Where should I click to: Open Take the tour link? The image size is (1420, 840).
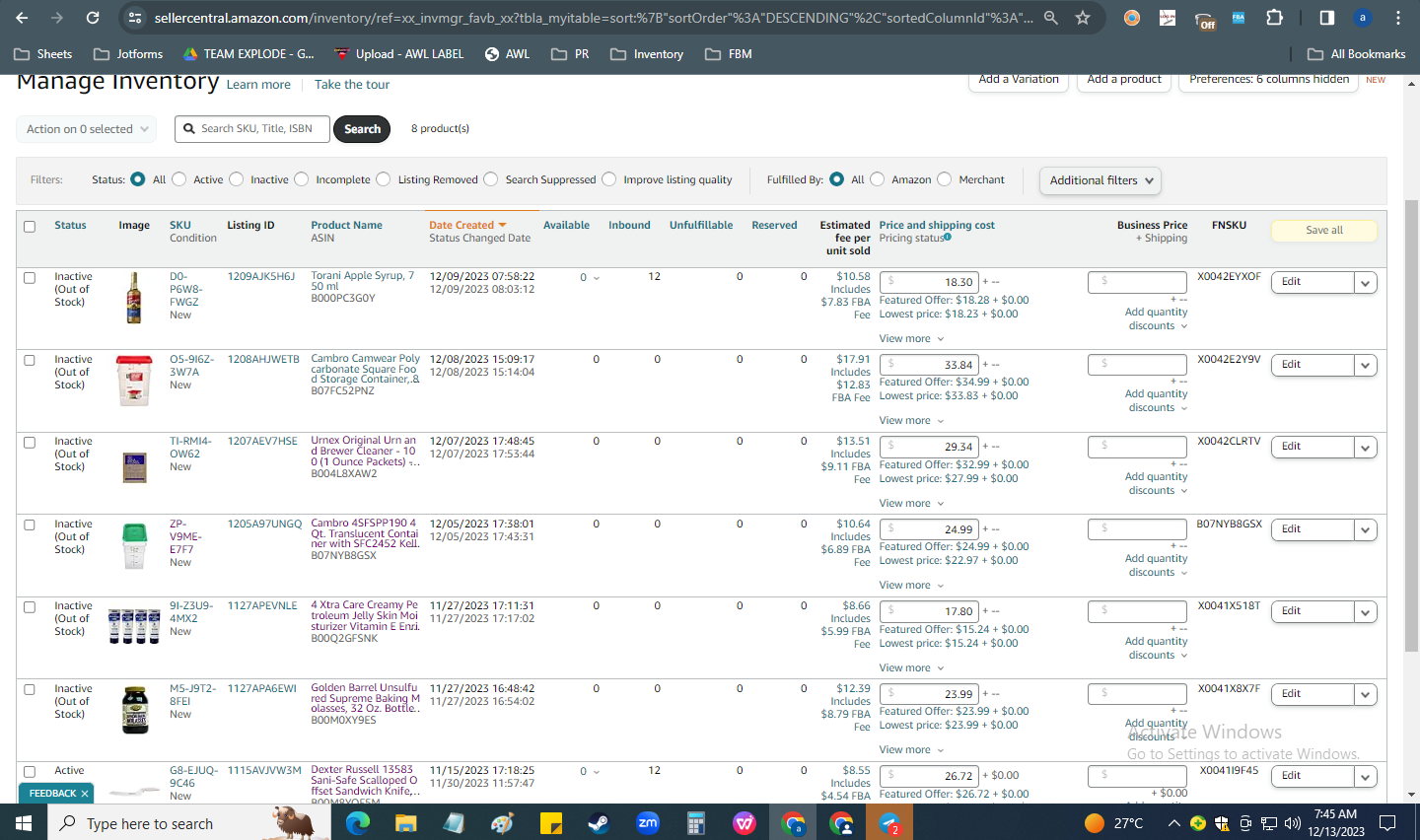tap(352, 85)
